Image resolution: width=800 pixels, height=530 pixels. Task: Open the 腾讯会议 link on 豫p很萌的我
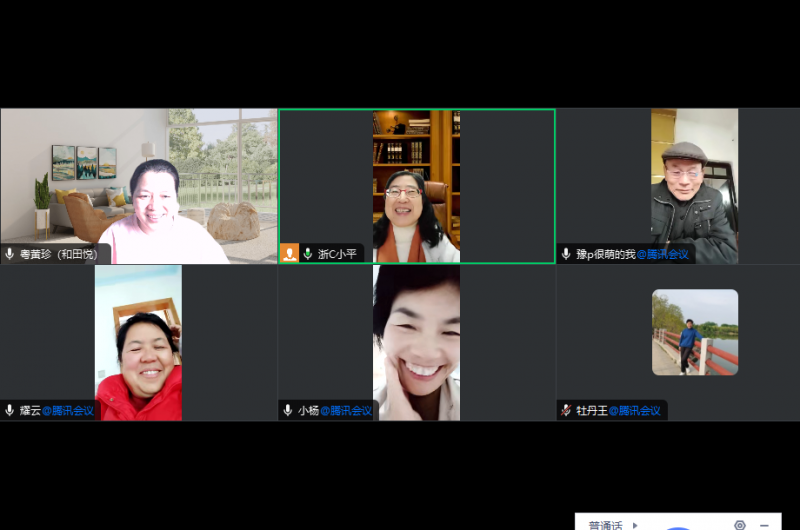[x=663, y=254]
